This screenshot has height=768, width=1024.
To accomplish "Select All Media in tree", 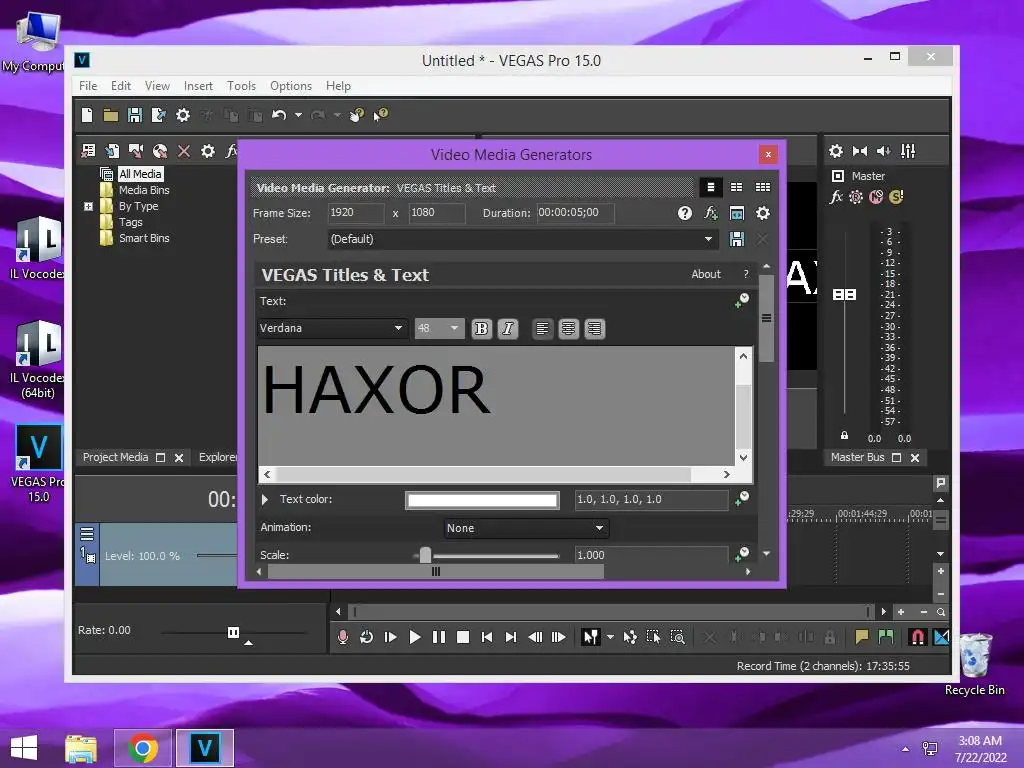I will 140,174.
